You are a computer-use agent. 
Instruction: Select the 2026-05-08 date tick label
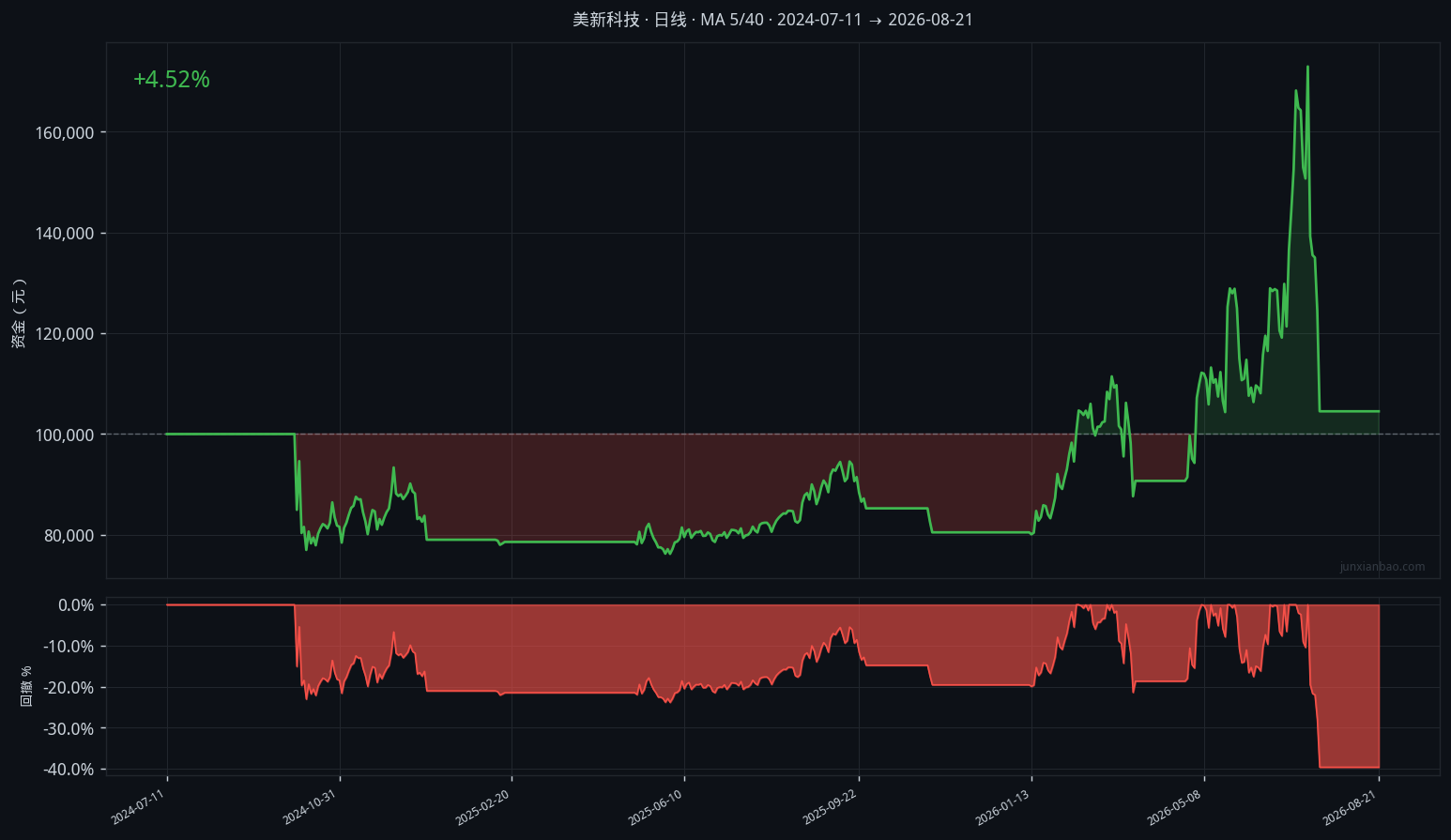click(x=1175, y=807)
